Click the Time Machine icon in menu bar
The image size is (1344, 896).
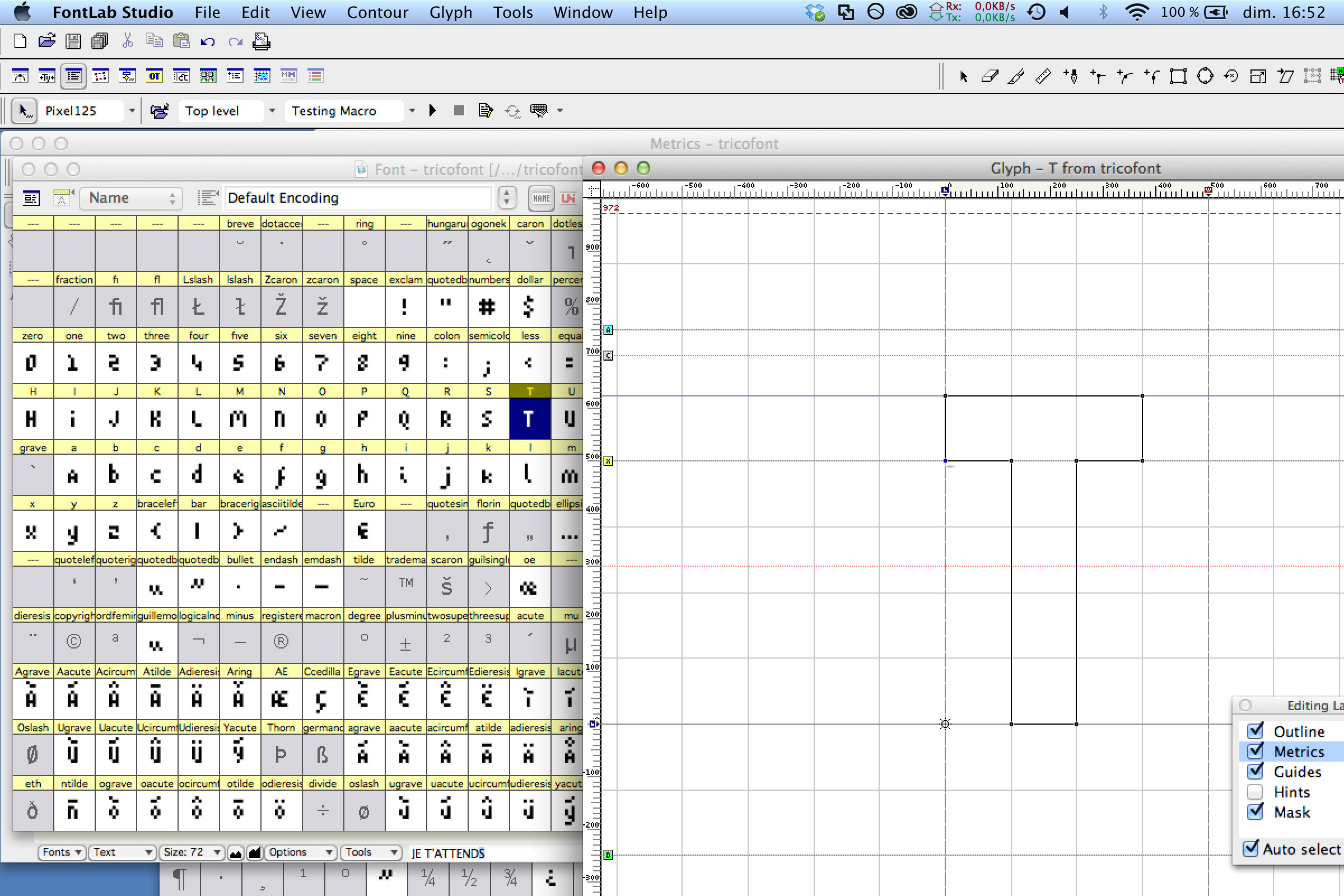click(x=1037, y=12)
